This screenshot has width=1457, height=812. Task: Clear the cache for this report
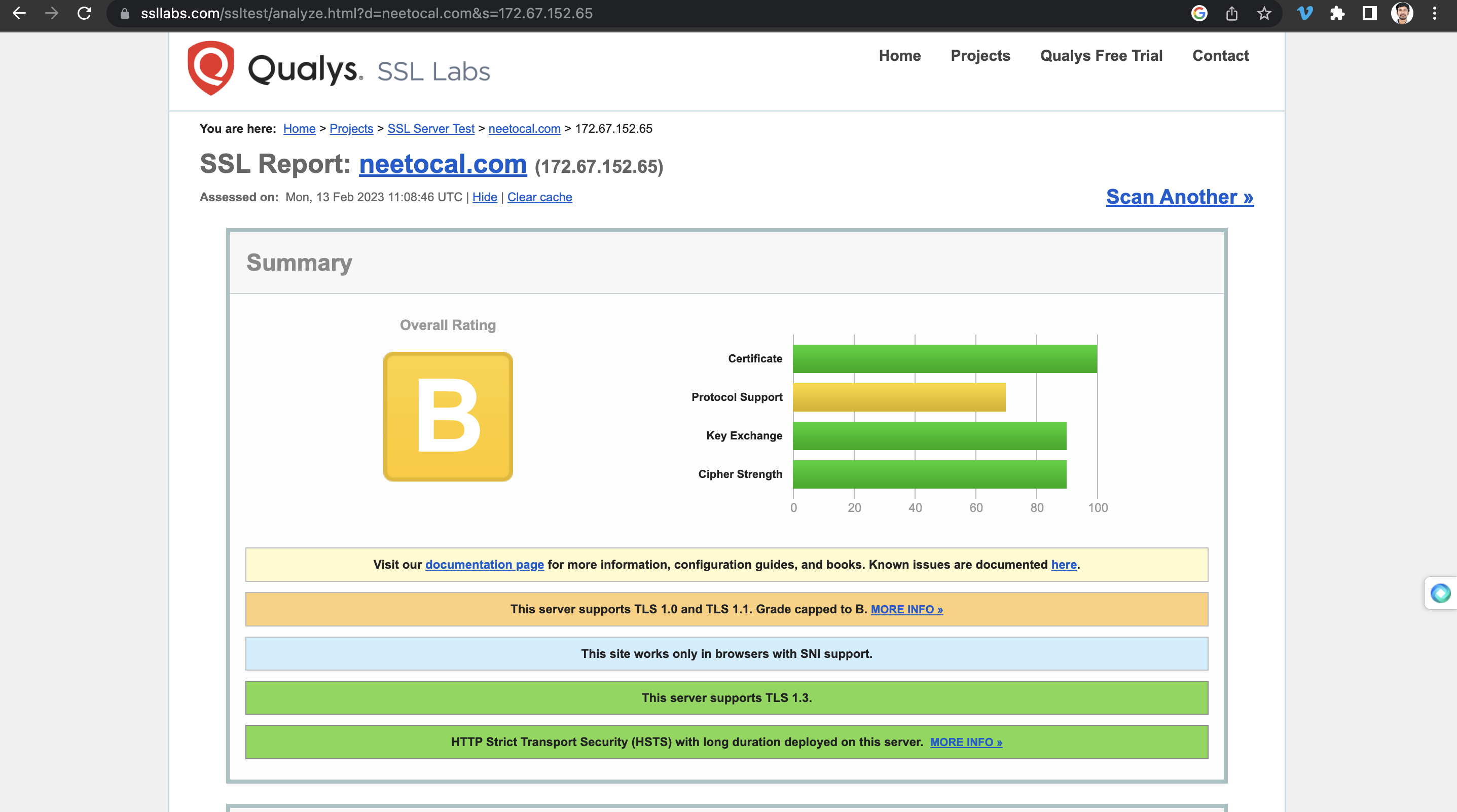(539, 197)
